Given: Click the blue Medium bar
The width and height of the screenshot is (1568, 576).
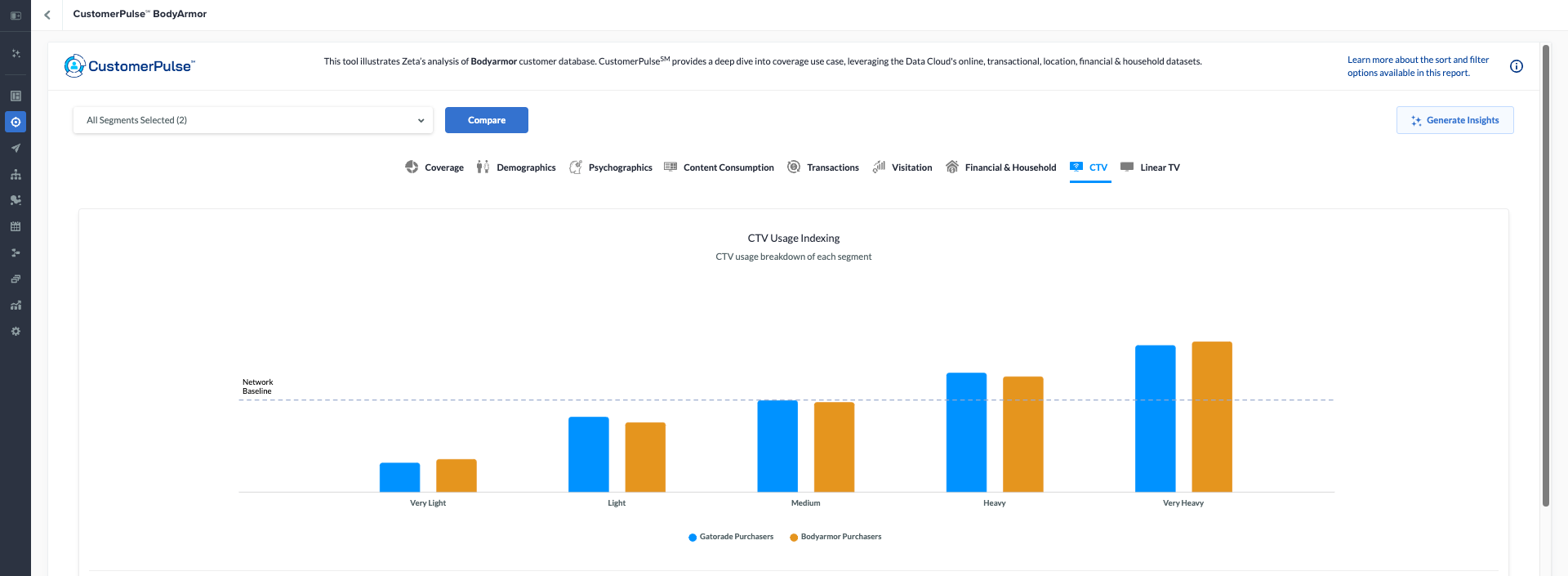Looking at the screenshot, I should point(777,446).
